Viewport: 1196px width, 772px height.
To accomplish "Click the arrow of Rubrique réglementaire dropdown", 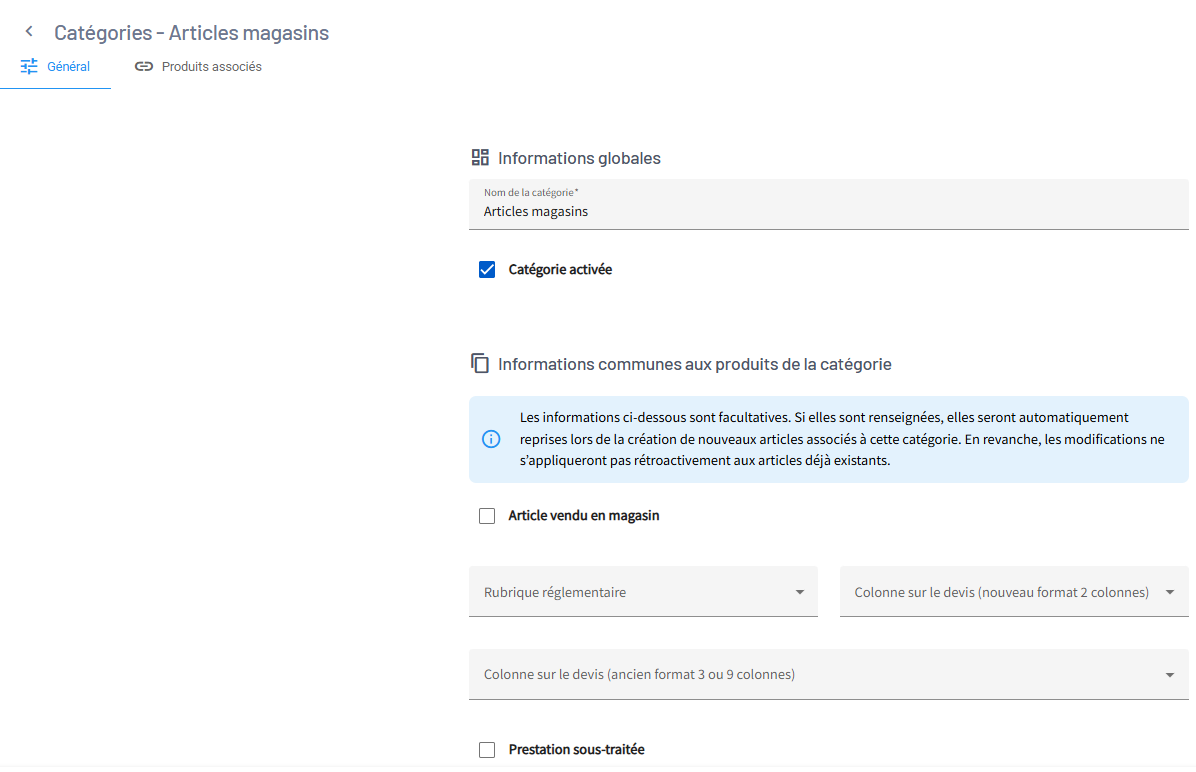I will [x=799, y=592].
